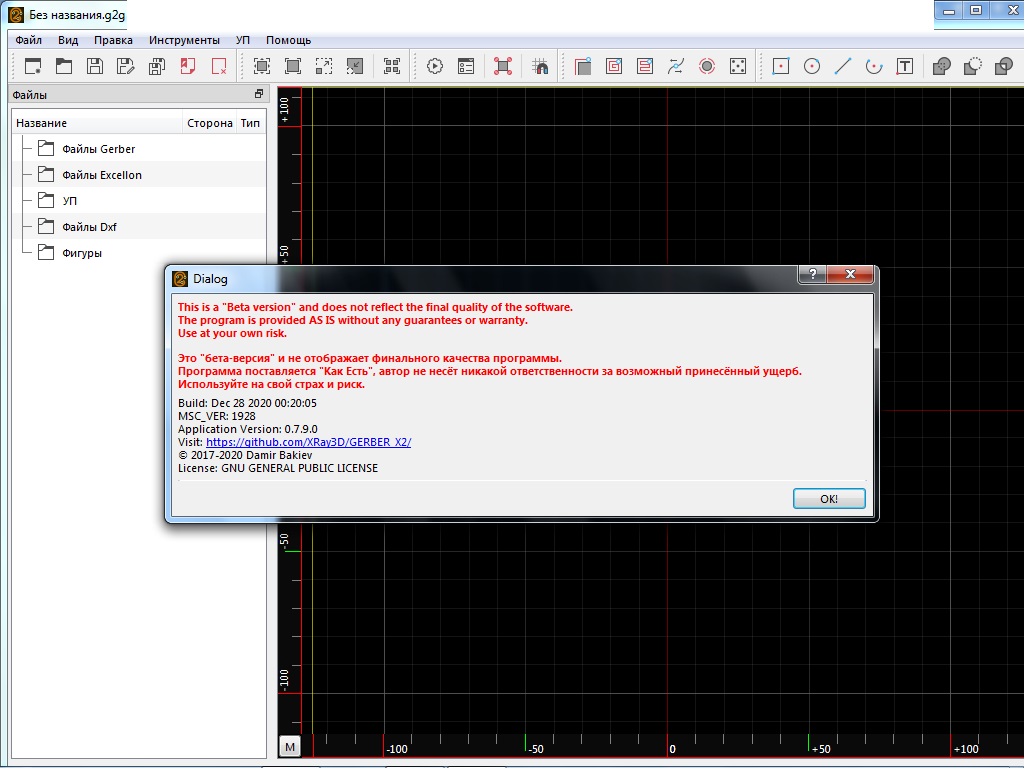Maximize the main application window
Viewport: 1032px width, 774px height.
pyautogui.click(x=976, y=11)
